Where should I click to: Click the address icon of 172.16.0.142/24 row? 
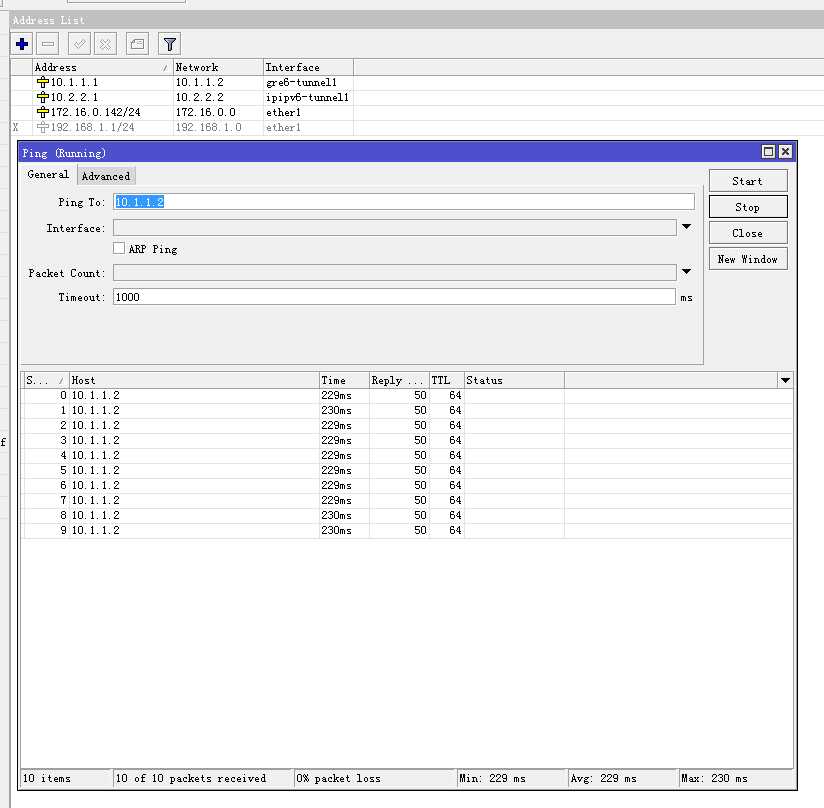coord(43,112)
